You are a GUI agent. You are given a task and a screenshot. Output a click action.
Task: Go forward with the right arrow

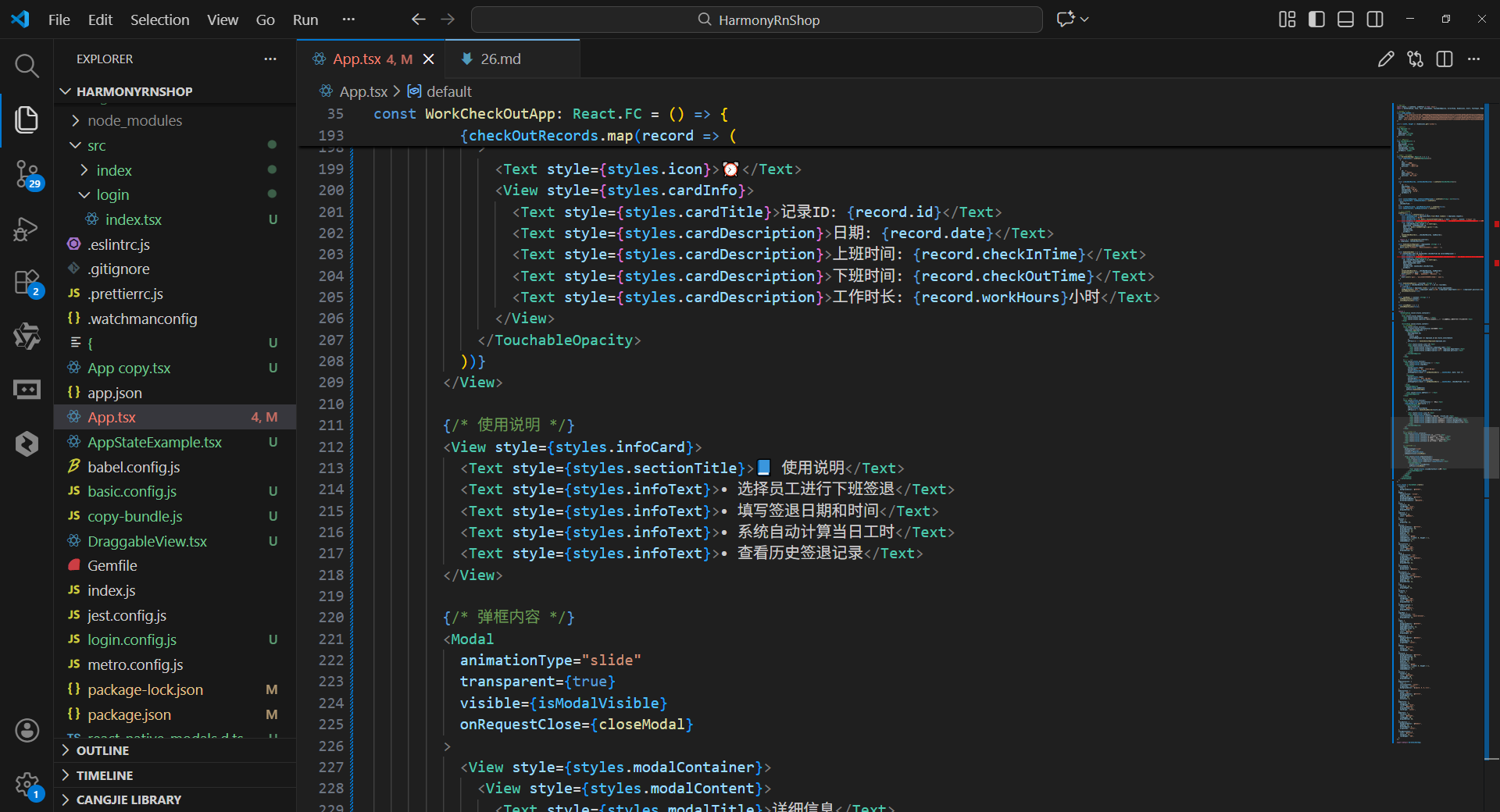click(448, 20)
